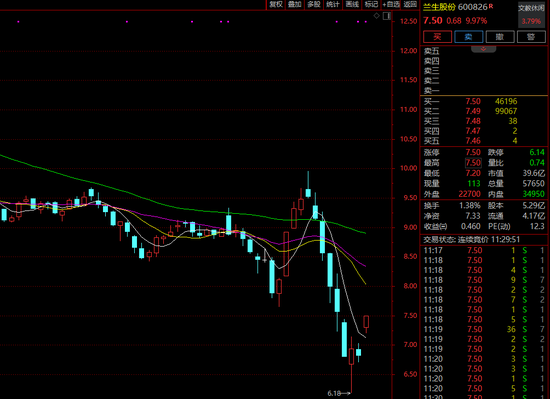This screenshot has height=399, width=550.
Task: Toggle the side panel layout icon
Action: [x=387, y=15]
